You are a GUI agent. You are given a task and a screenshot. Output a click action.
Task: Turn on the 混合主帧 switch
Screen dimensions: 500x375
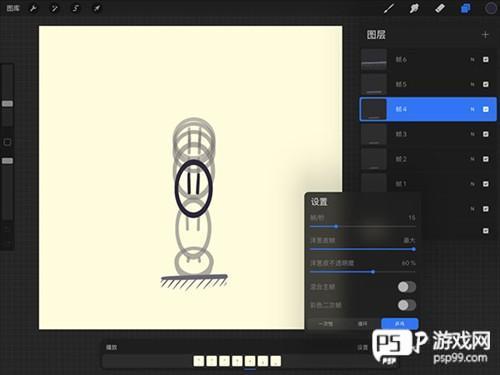point(407,287)
